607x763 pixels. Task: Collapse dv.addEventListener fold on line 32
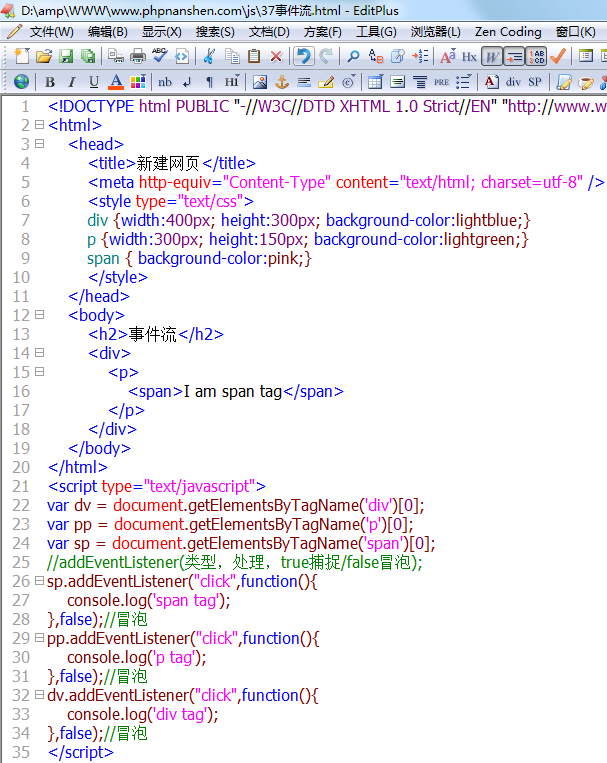pyautogui.click(x=40, y=694)
